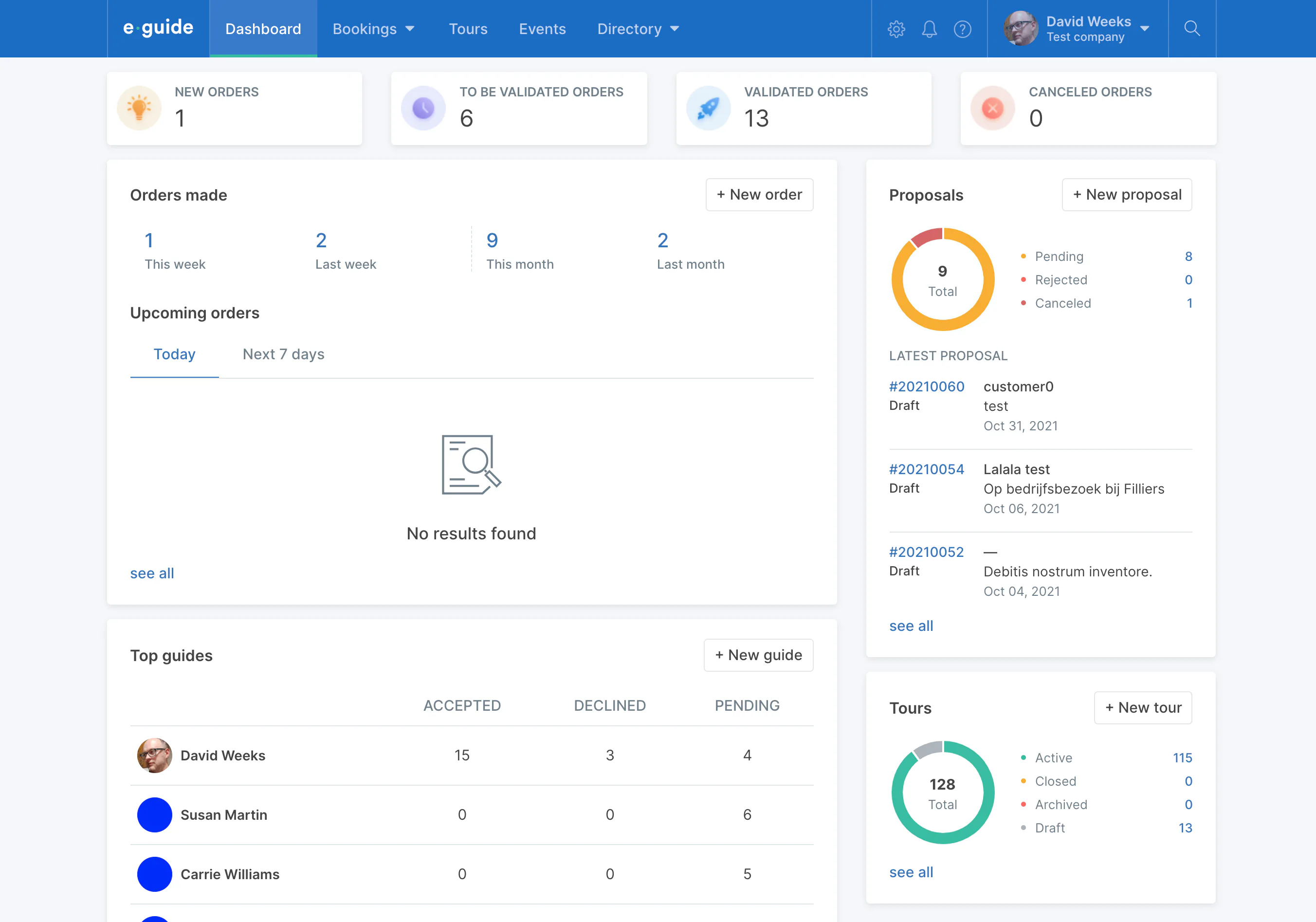Click the Validated Orders rocket icon
This screenshot has height=922, width=1316.
click(x=709, y=108)
